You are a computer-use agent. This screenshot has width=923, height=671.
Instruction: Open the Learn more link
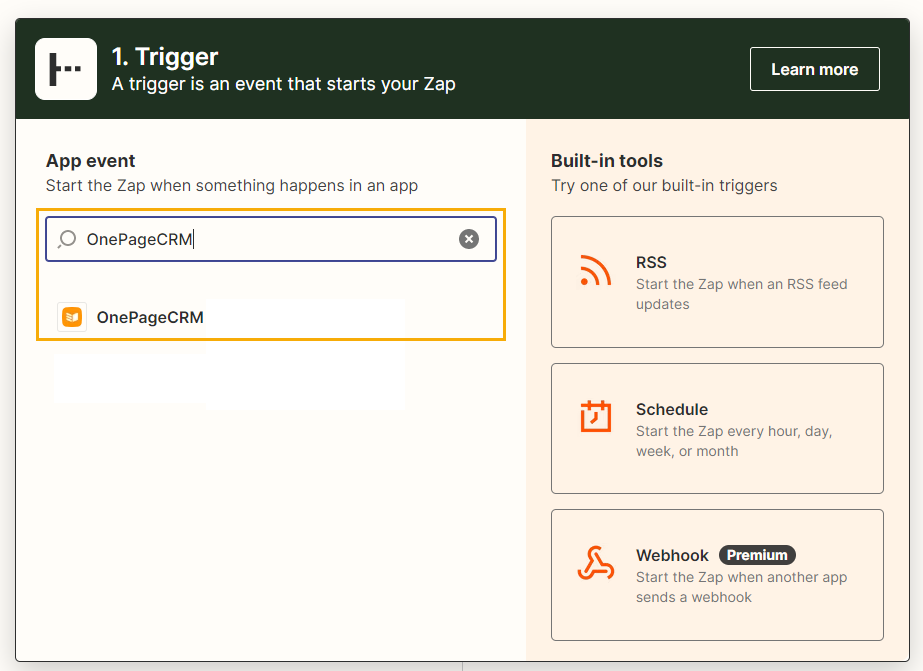coord(815,69)
